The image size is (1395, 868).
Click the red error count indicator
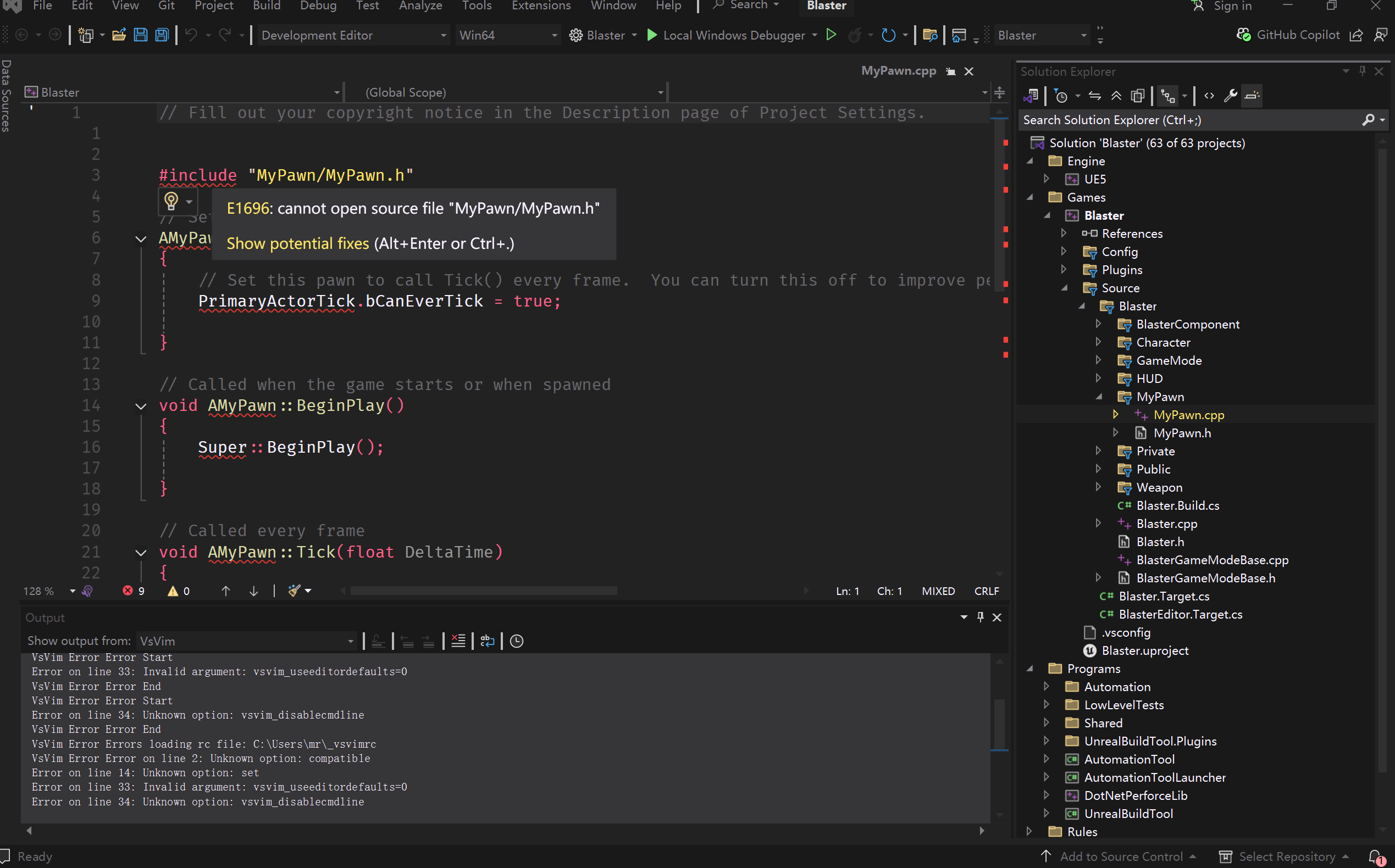(x=133, y=591)
